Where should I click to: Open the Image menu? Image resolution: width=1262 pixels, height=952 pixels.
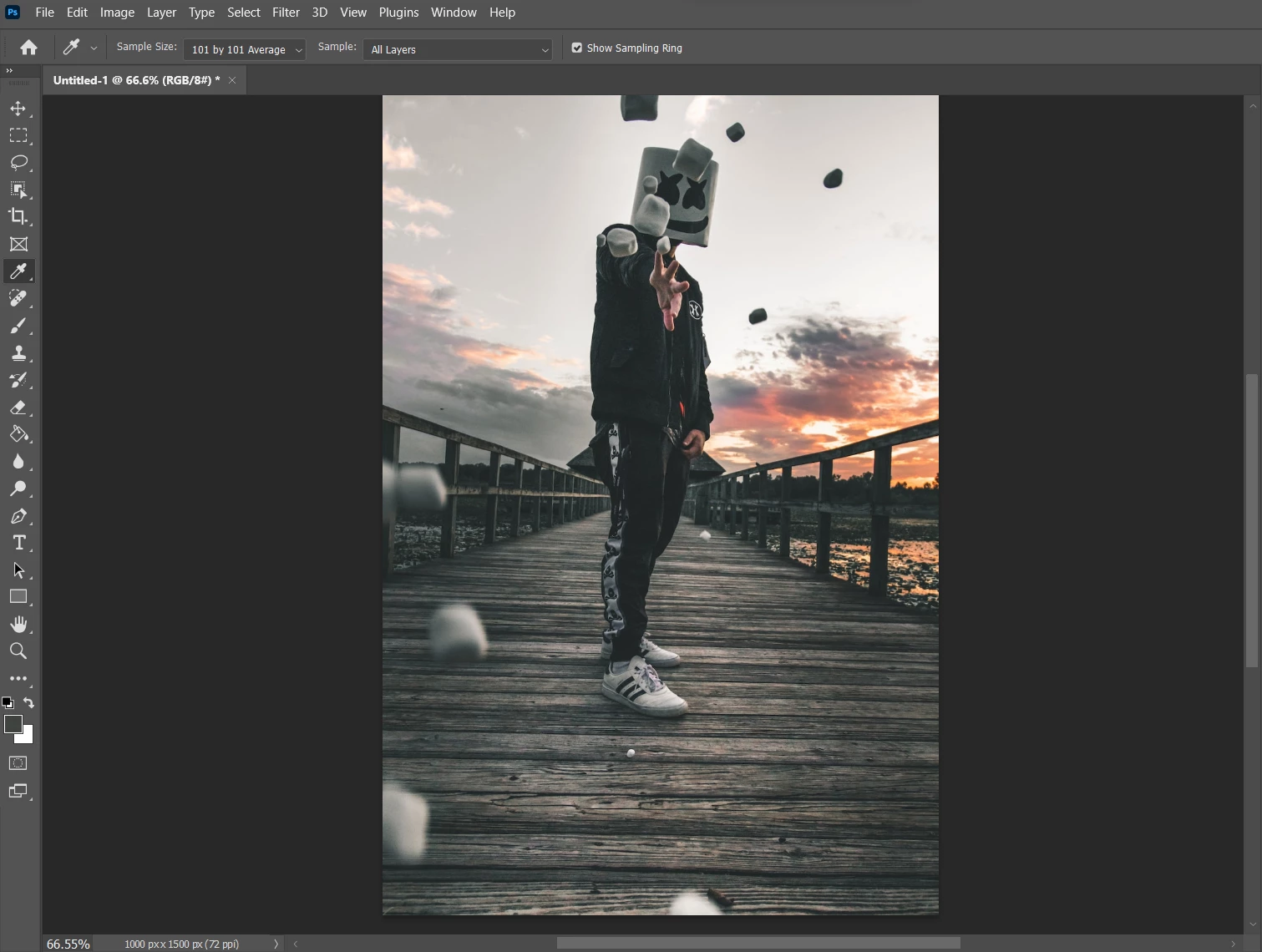[x=117, y=13]
